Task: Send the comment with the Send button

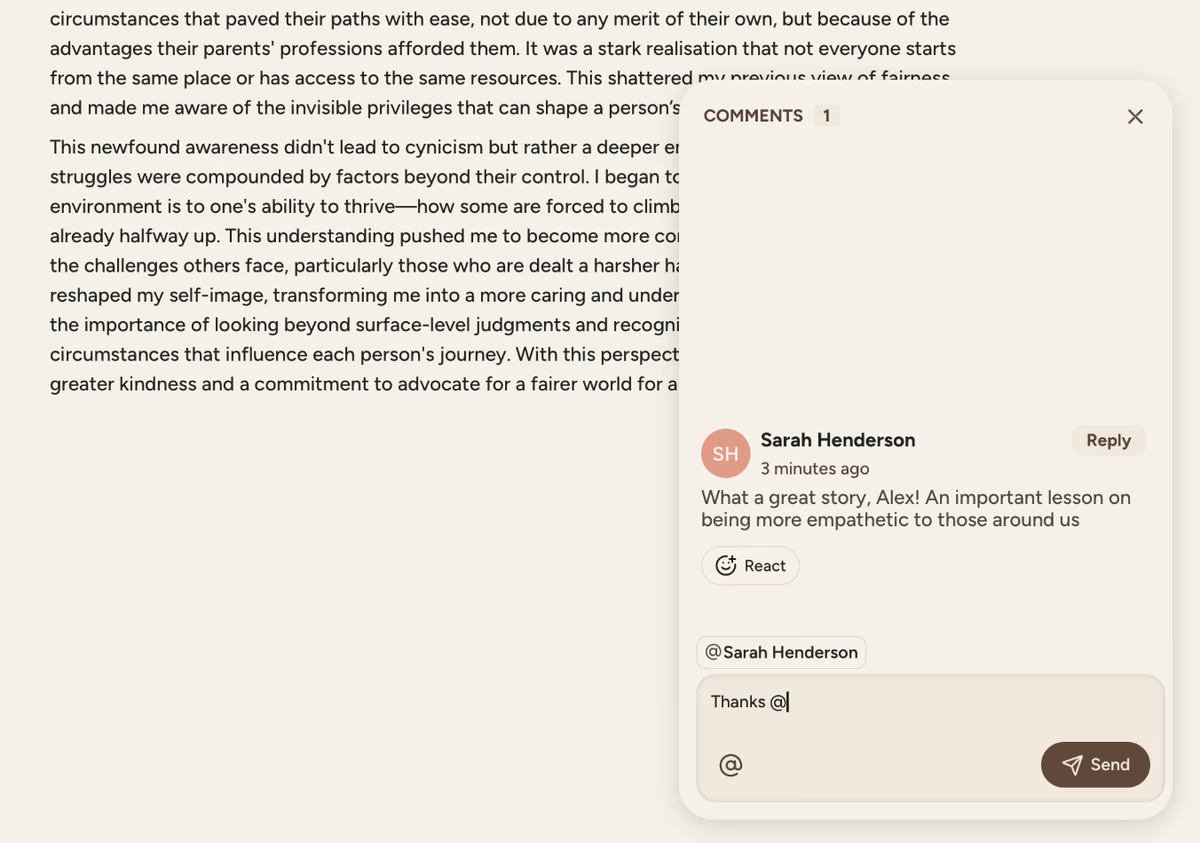Action: [1095, 765]
